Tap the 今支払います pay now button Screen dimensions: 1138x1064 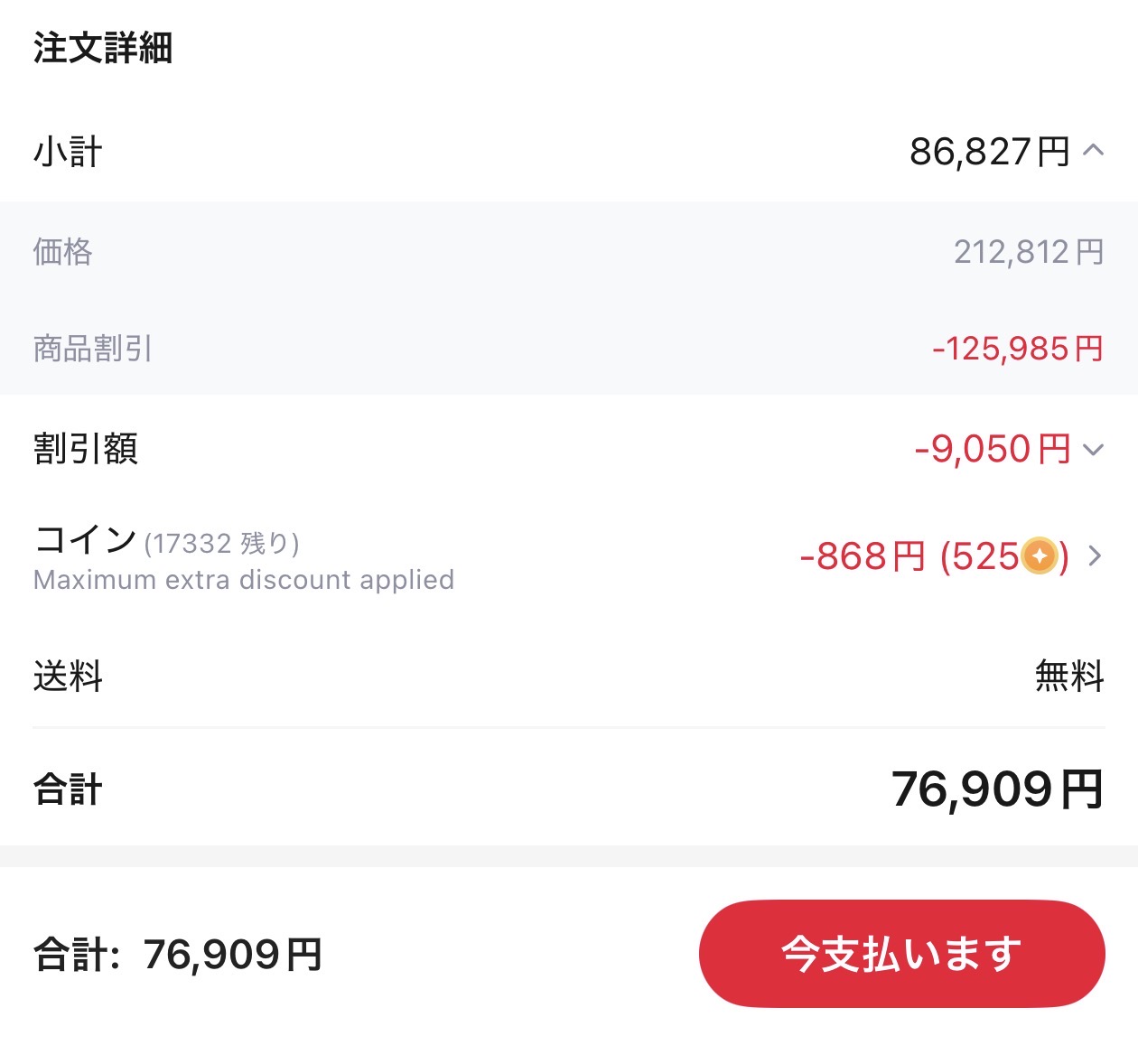[901, 954]
